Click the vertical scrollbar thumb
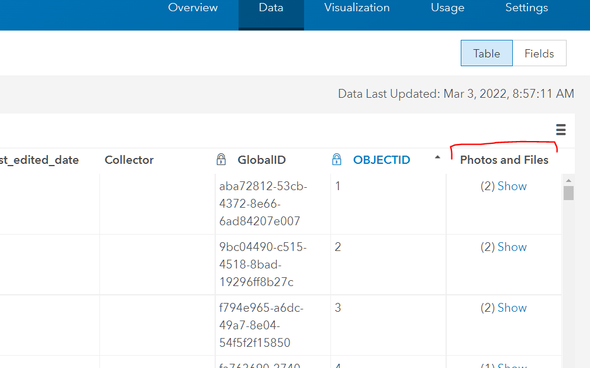The height and width of the screenshot is (368, 590). click(x=569, y=193)
